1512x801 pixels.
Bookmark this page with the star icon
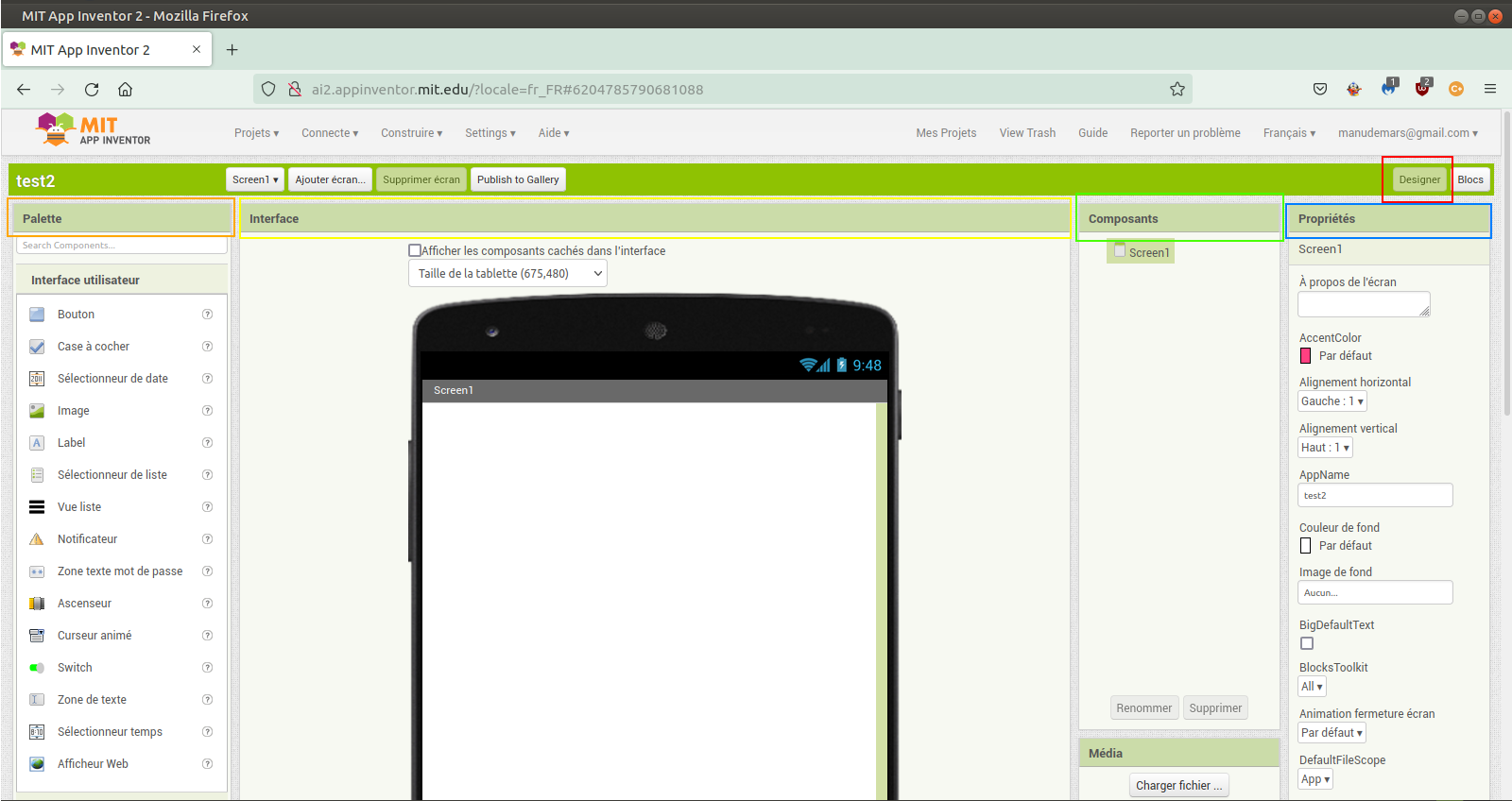tap(1177, 89)
